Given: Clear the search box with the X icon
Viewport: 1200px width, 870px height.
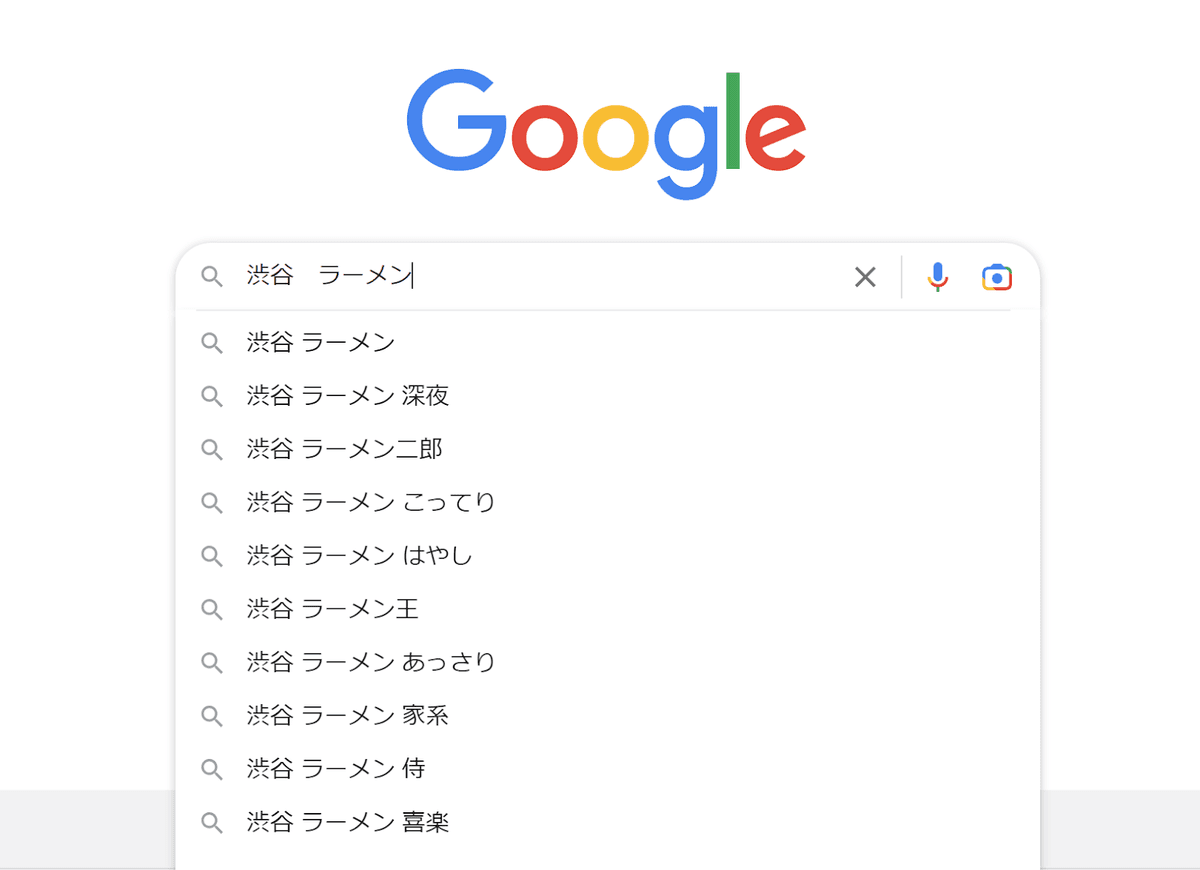Looking at the screenshot, I should click(865, 277).
